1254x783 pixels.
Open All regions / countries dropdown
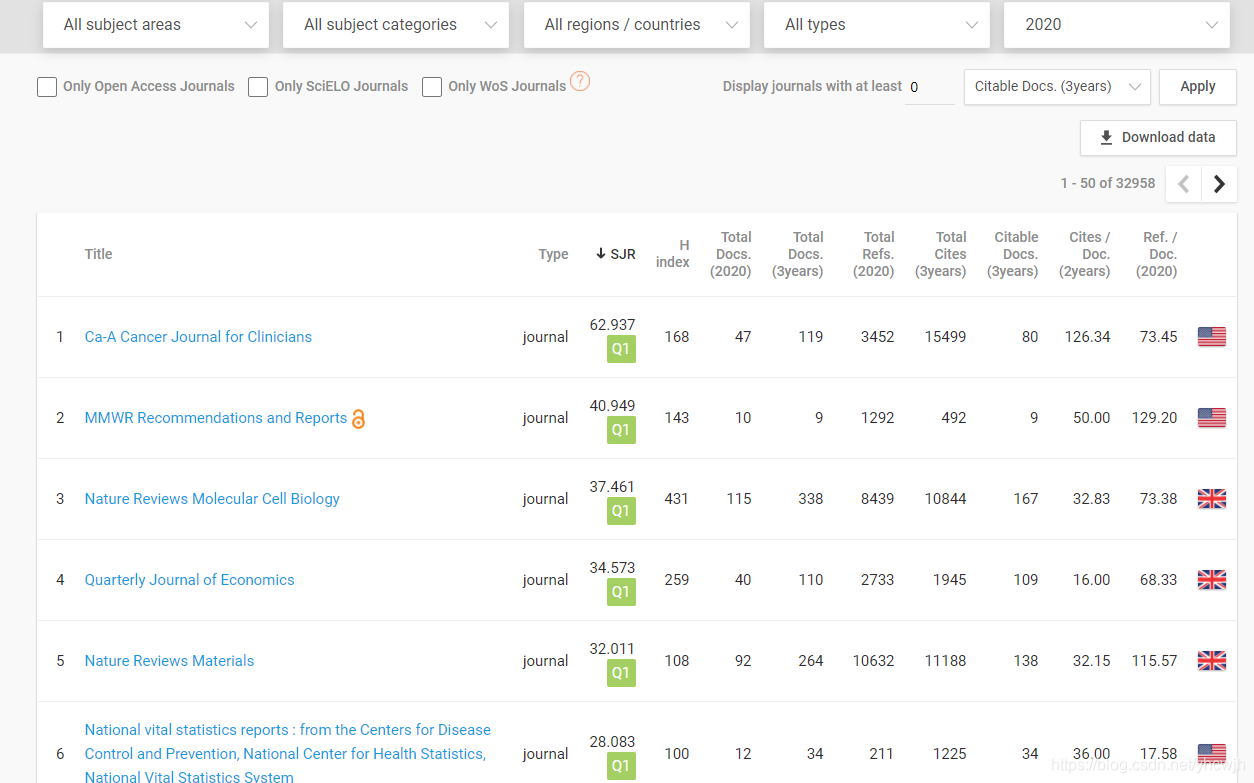[637, 25]
